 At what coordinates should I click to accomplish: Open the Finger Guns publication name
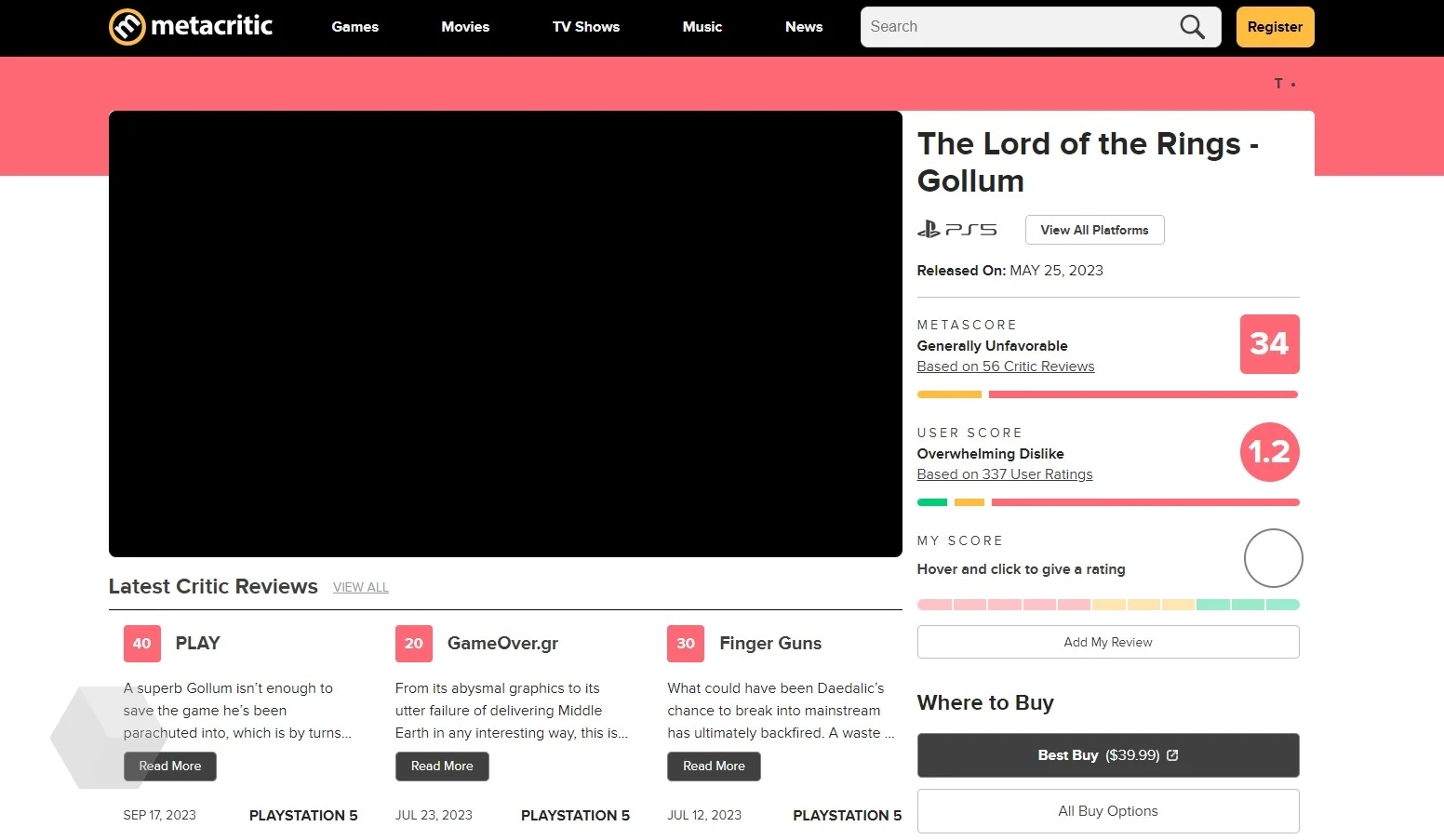pyautogui.click(x=770, y=644)
